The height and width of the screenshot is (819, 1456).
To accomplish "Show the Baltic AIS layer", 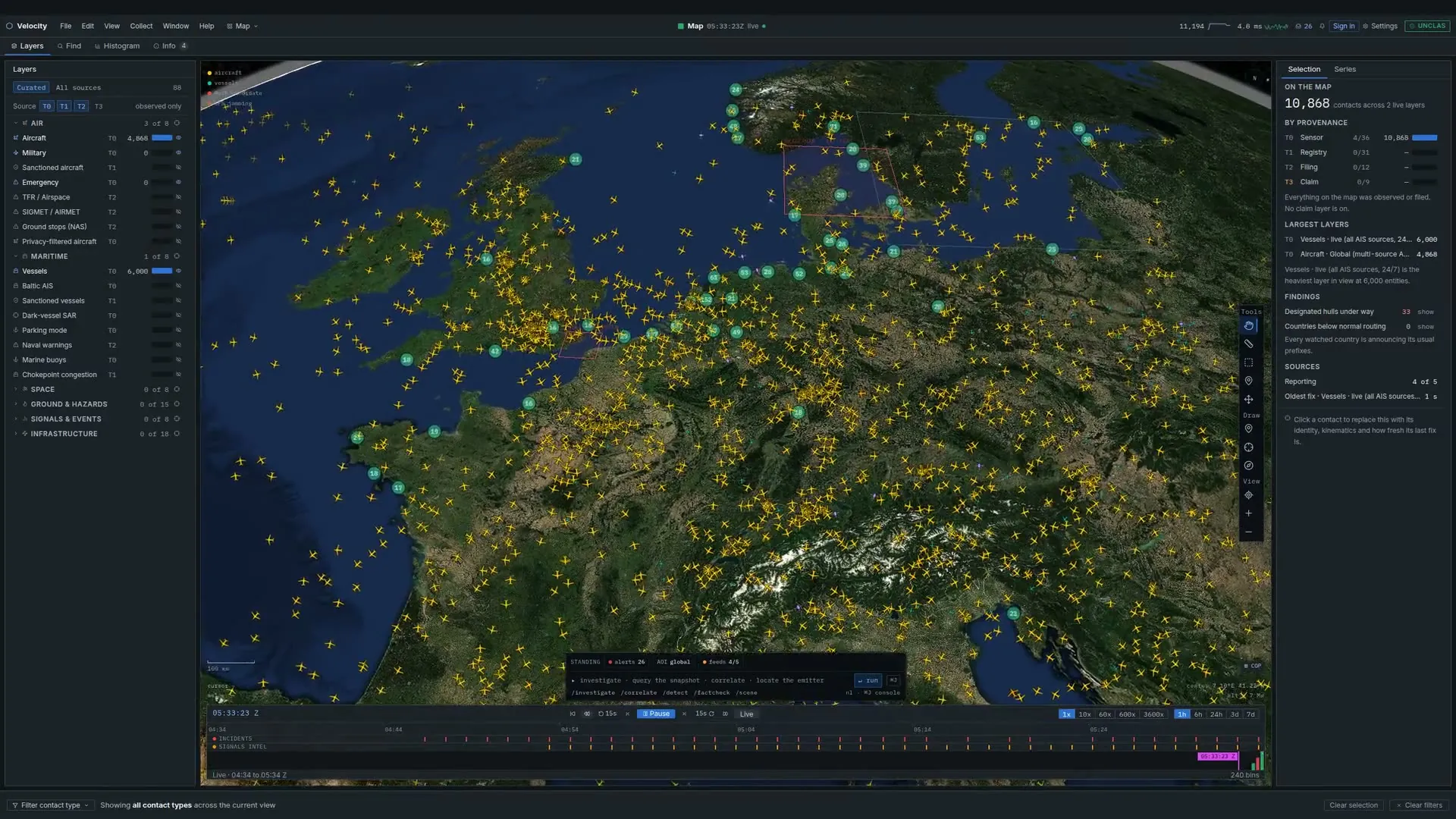I will [x=179, y=286].
